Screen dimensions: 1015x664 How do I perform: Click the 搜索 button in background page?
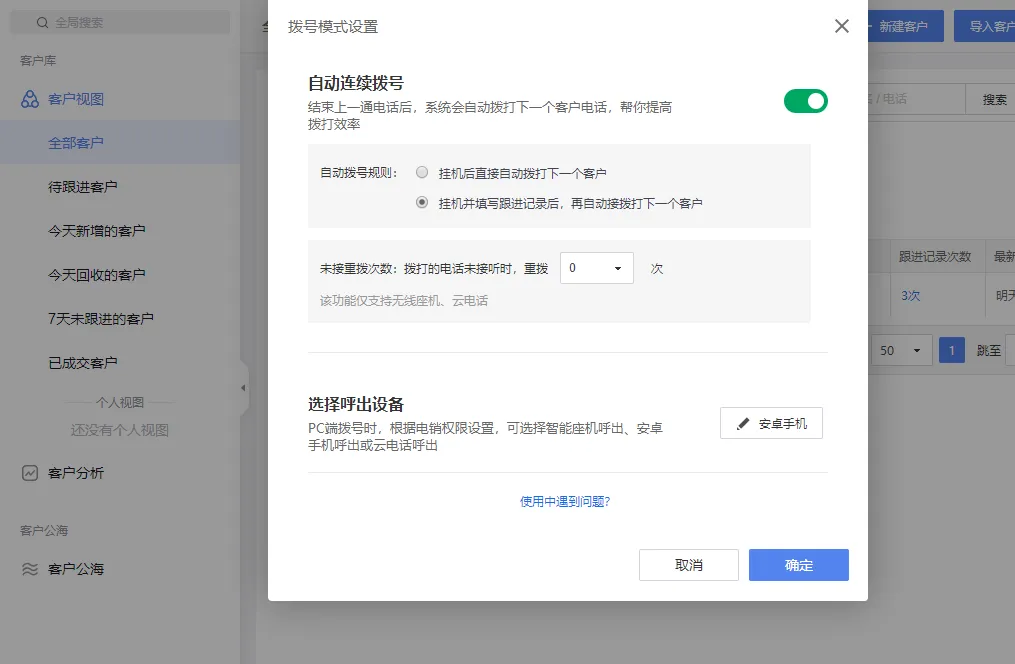990,99
